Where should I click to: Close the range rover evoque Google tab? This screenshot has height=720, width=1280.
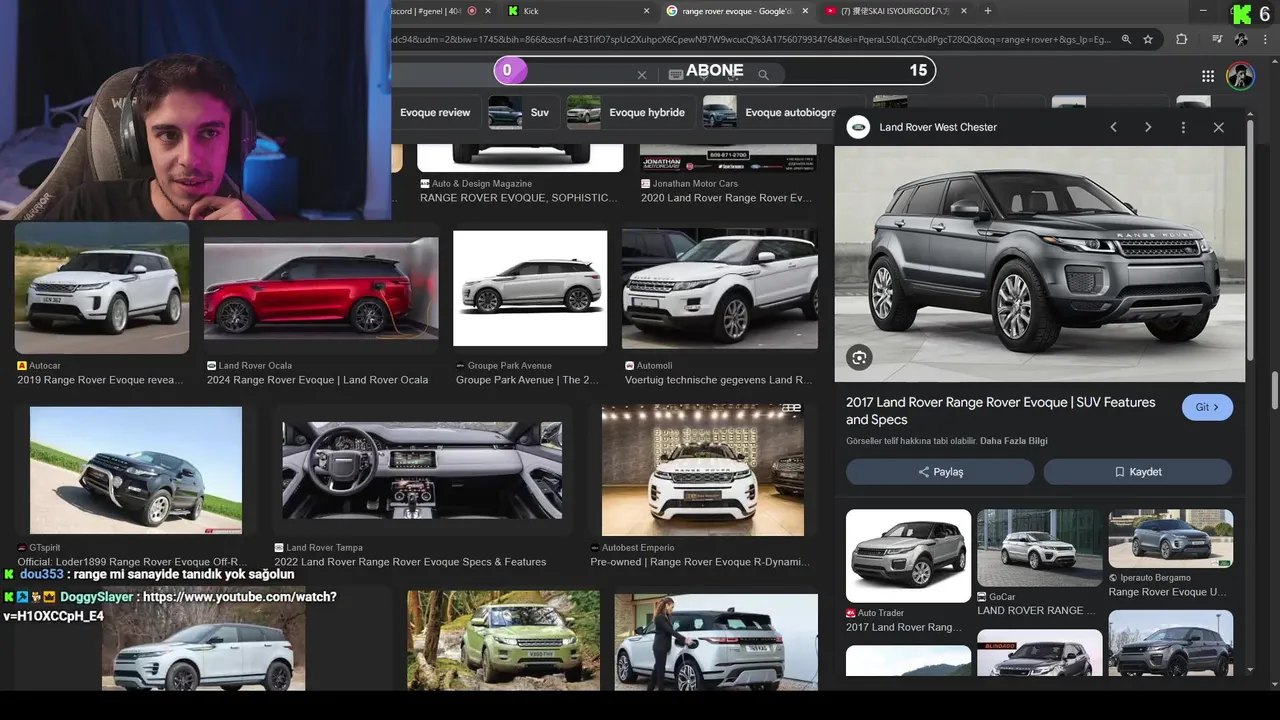(805, 11)
